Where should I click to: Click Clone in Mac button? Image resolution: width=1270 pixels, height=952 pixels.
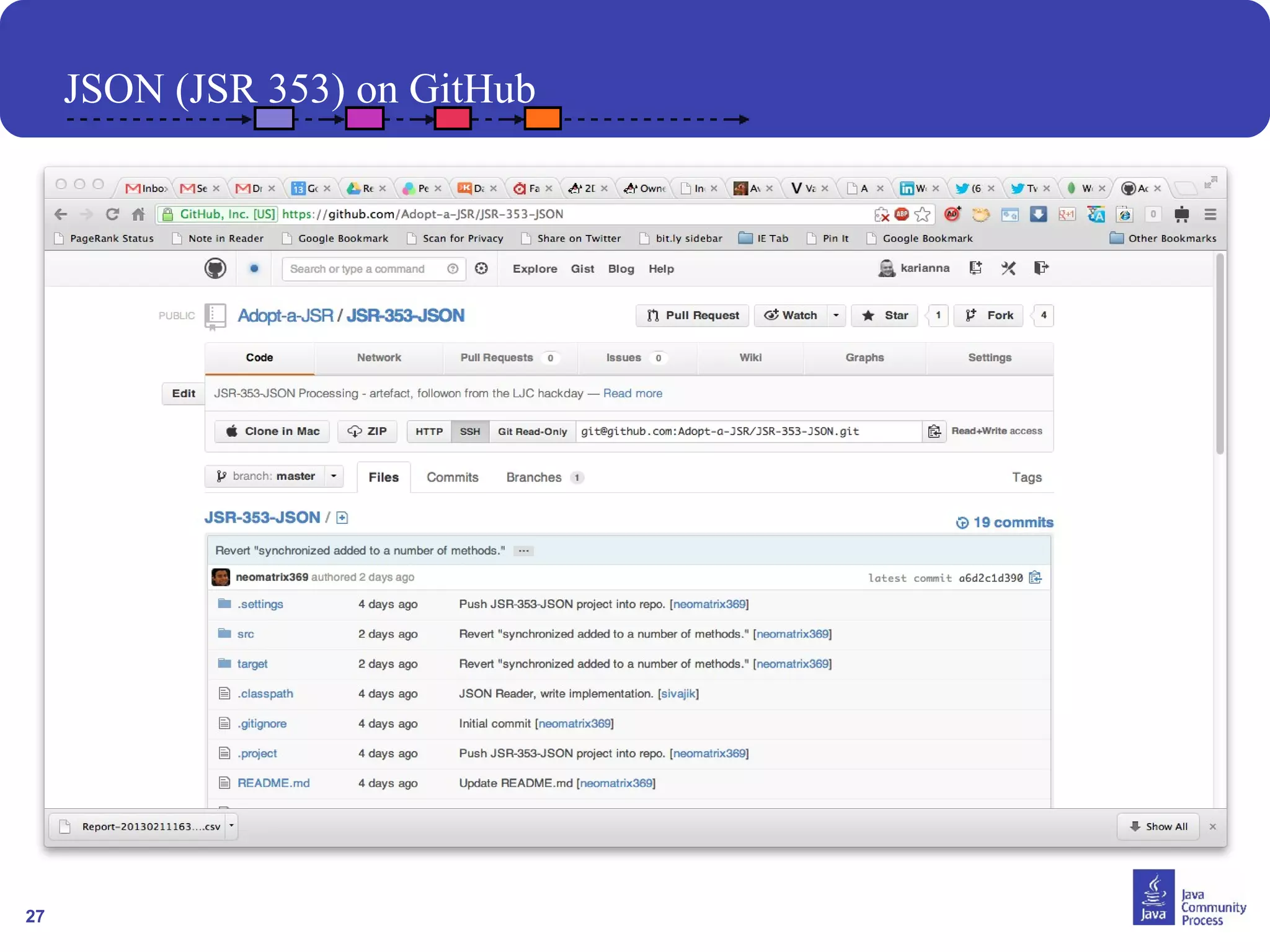coord(272,431)
